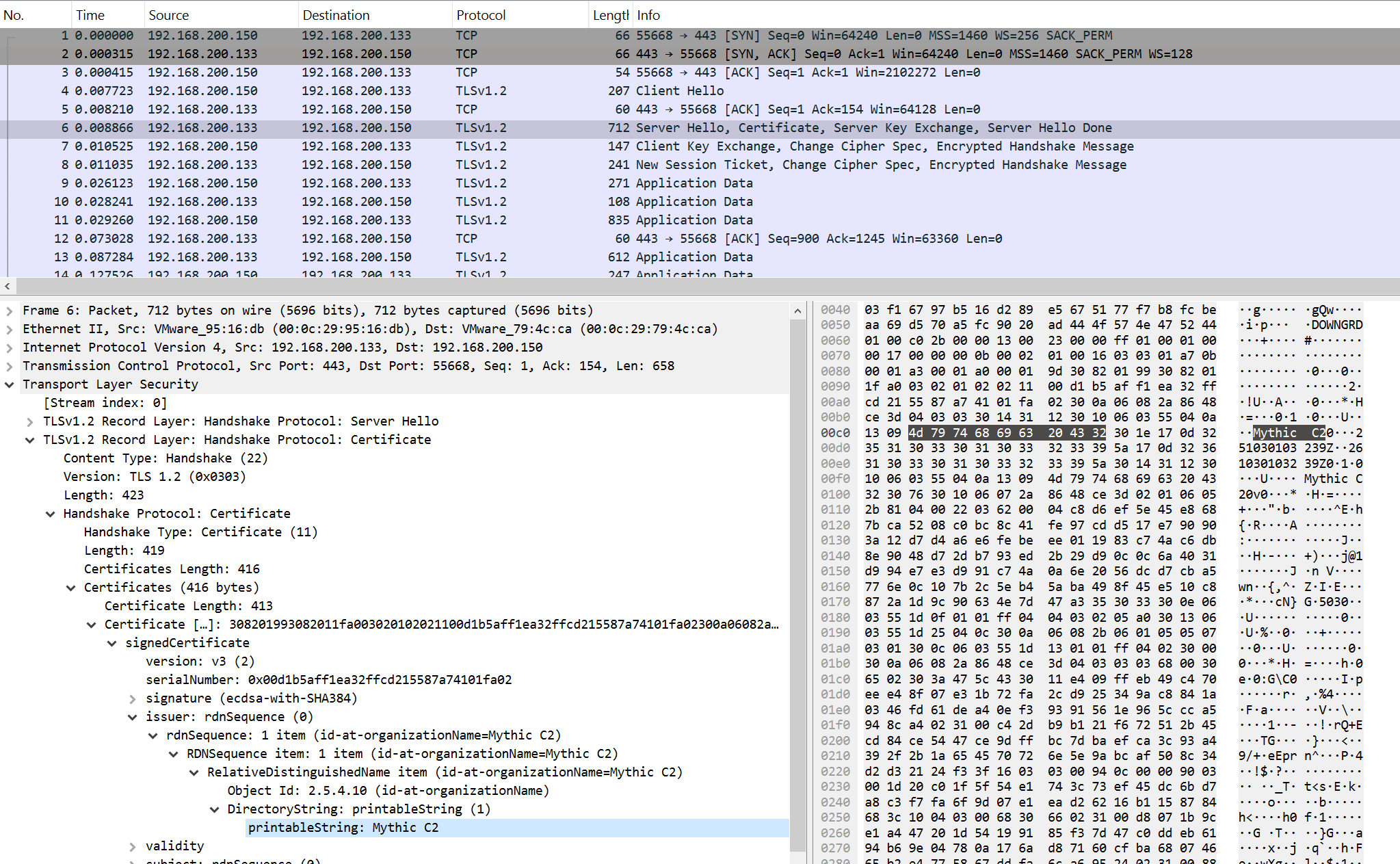Select the Object Id 2.5.4.10 line
Screen dimensions: 1400x864
388,791
